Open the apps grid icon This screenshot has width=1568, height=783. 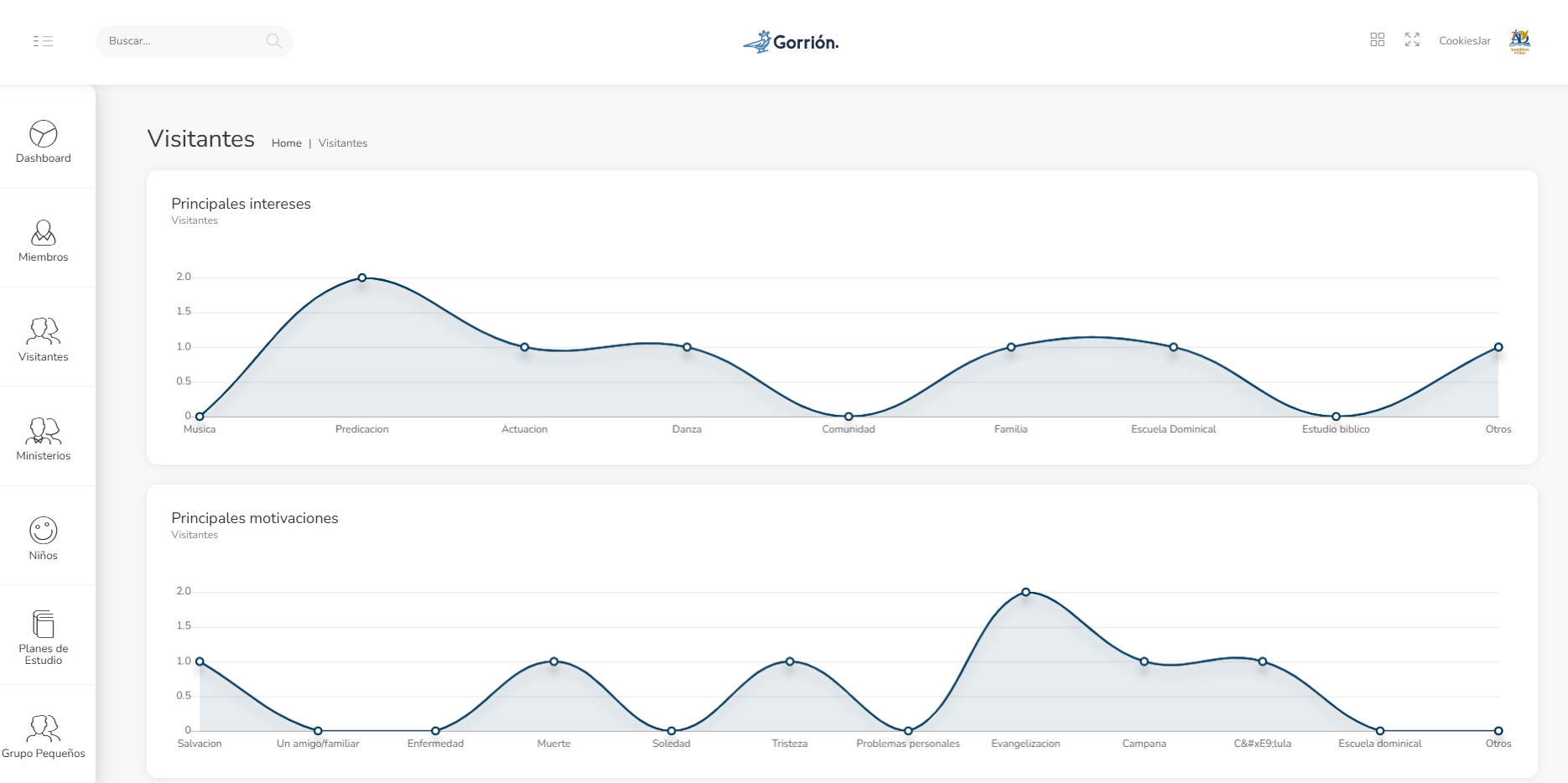click(1377, 40)
